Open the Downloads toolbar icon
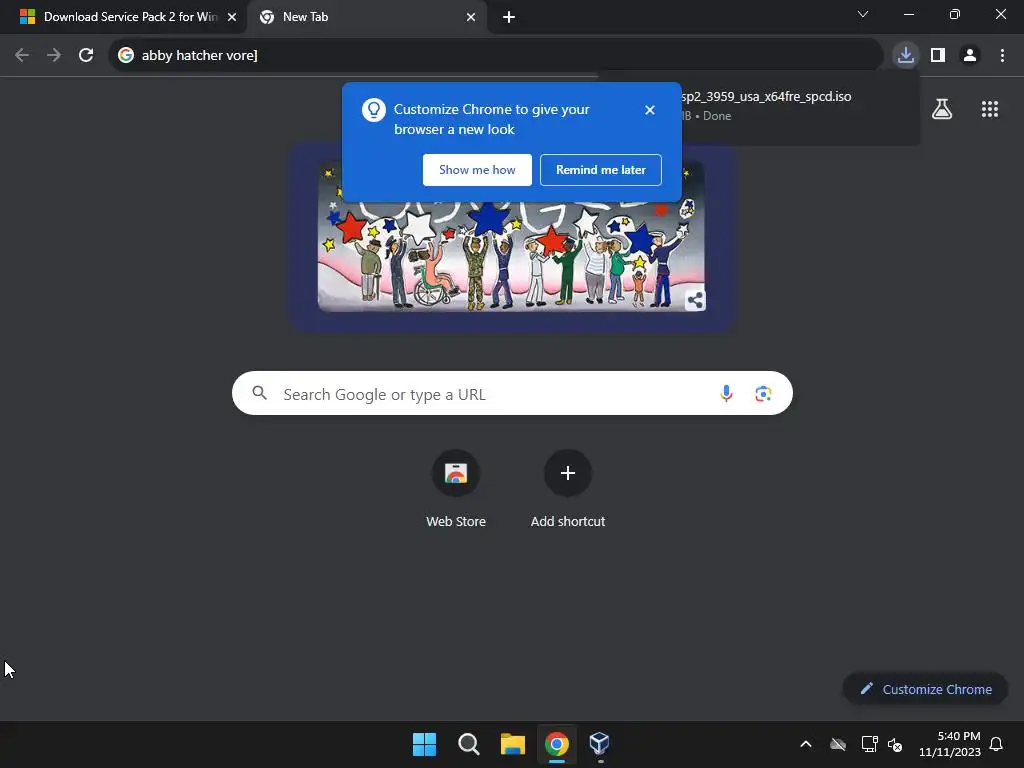 (905, 55)
